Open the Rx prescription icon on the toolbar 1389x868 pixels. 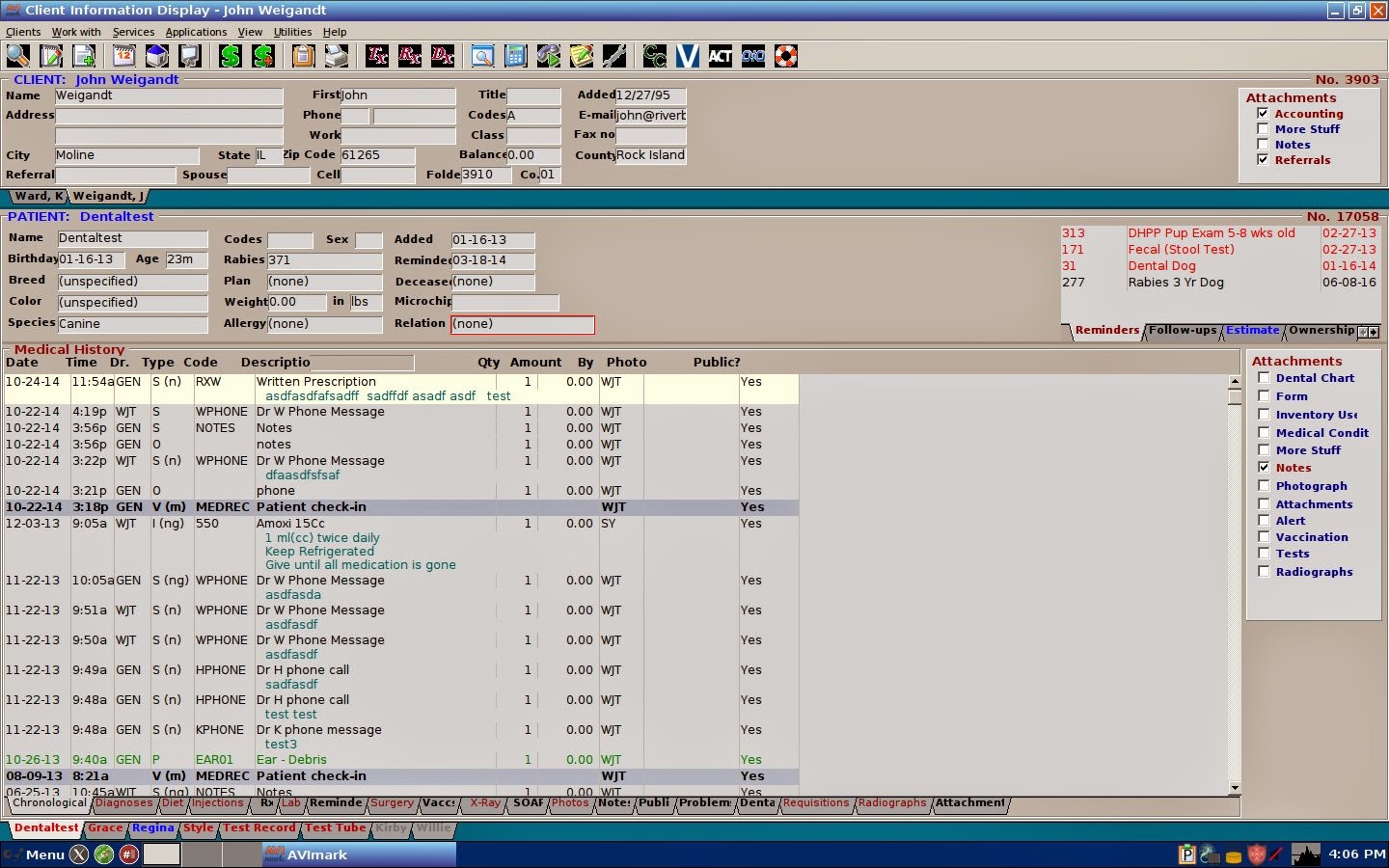409,56
